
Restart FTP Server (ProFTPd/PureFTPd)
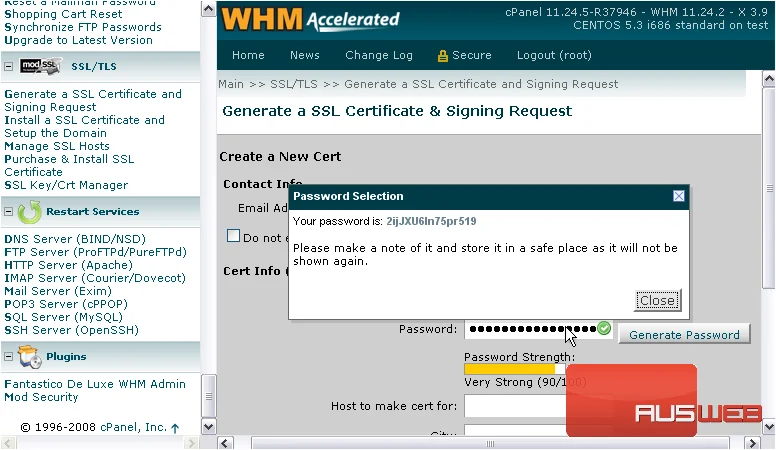pyautogui.click(x=95, y=252)
